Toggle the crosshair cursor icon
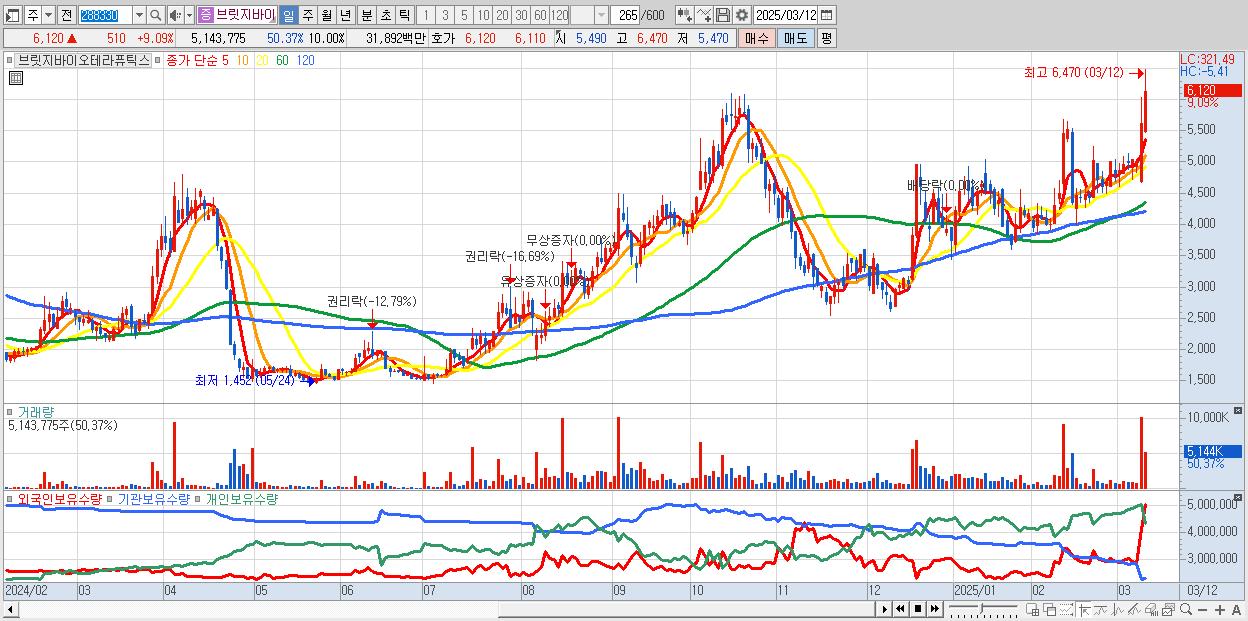The width and height of the screenshot is (1248, 621). [x=1084, y=610]
